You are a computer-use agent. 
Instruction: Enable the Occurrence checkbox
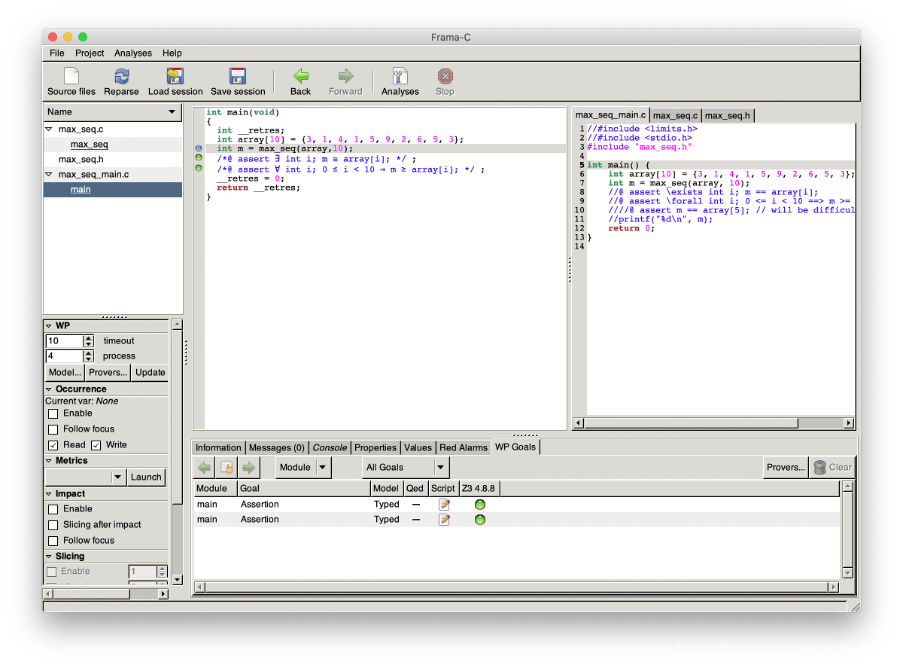click(x=53, y=414)
